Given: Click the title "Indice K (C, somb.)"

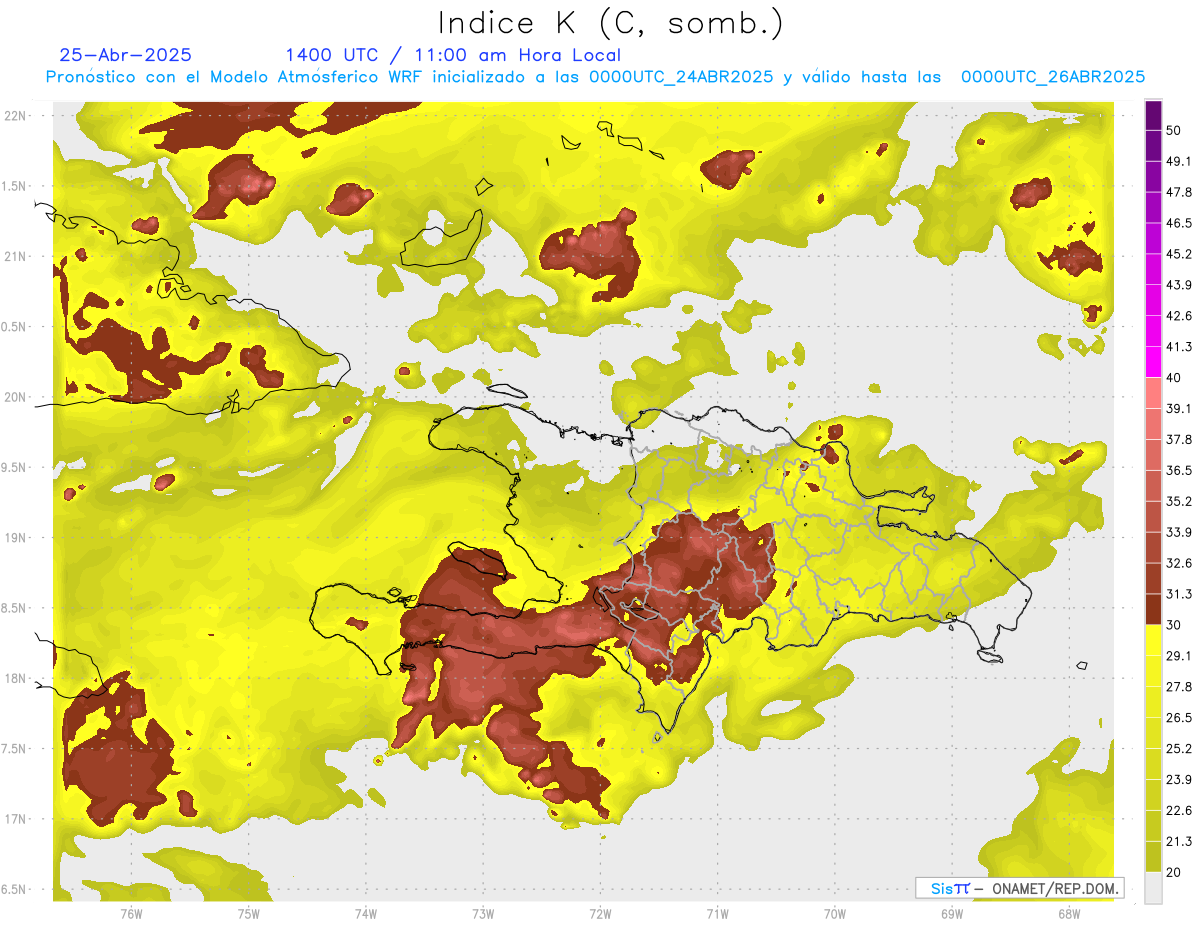Looking at the screenshot, I should point(610,23).
